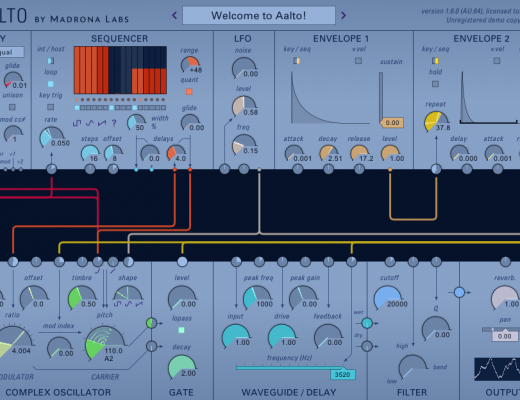Click the Envelope 1 curve display
The height and width of the screenshot is (400, 520).
click(330, 98)
